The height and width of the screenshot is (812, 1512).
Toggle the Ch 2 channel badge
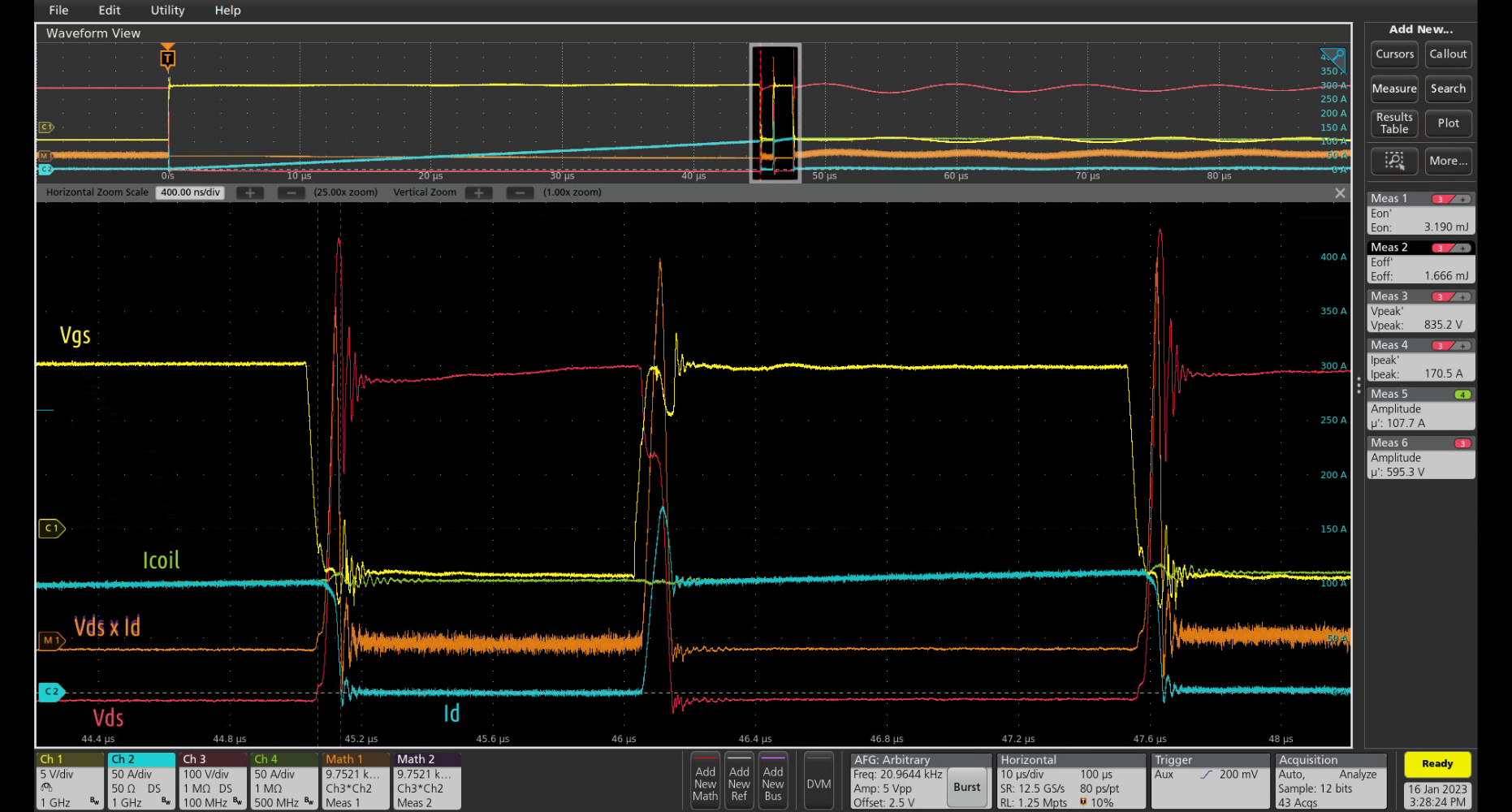(x=141, y=780)
